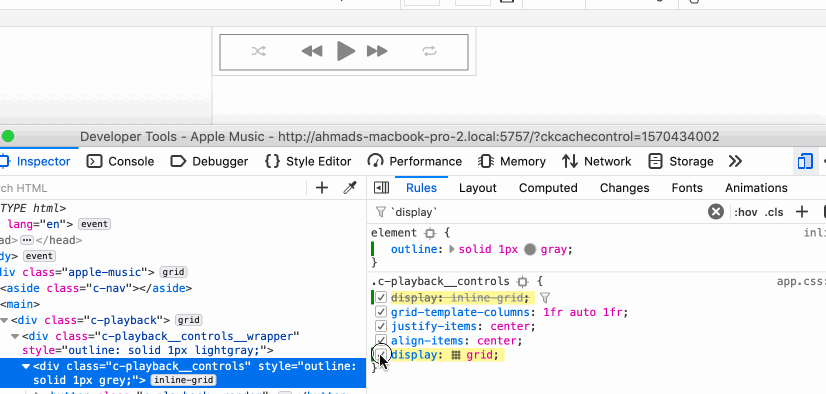
Task: Toggle the three-pane inspector layout icon
Action: pos(381,188)
